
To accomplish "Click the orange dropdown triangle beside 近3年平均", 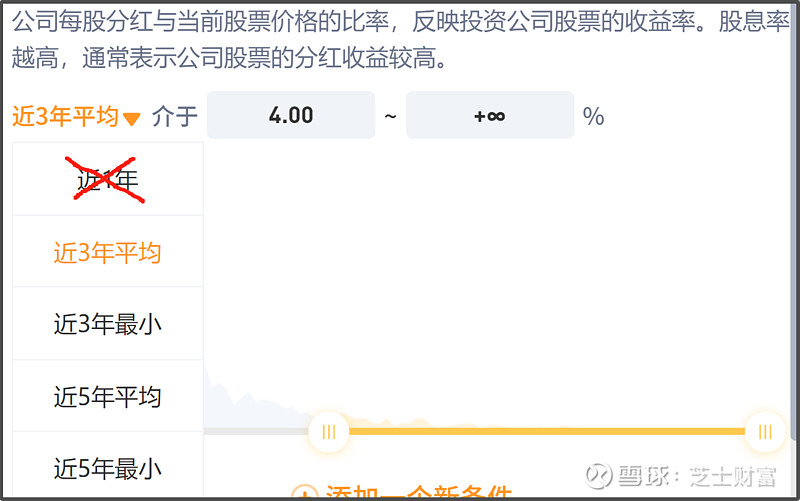I will [x=132, y=119].
